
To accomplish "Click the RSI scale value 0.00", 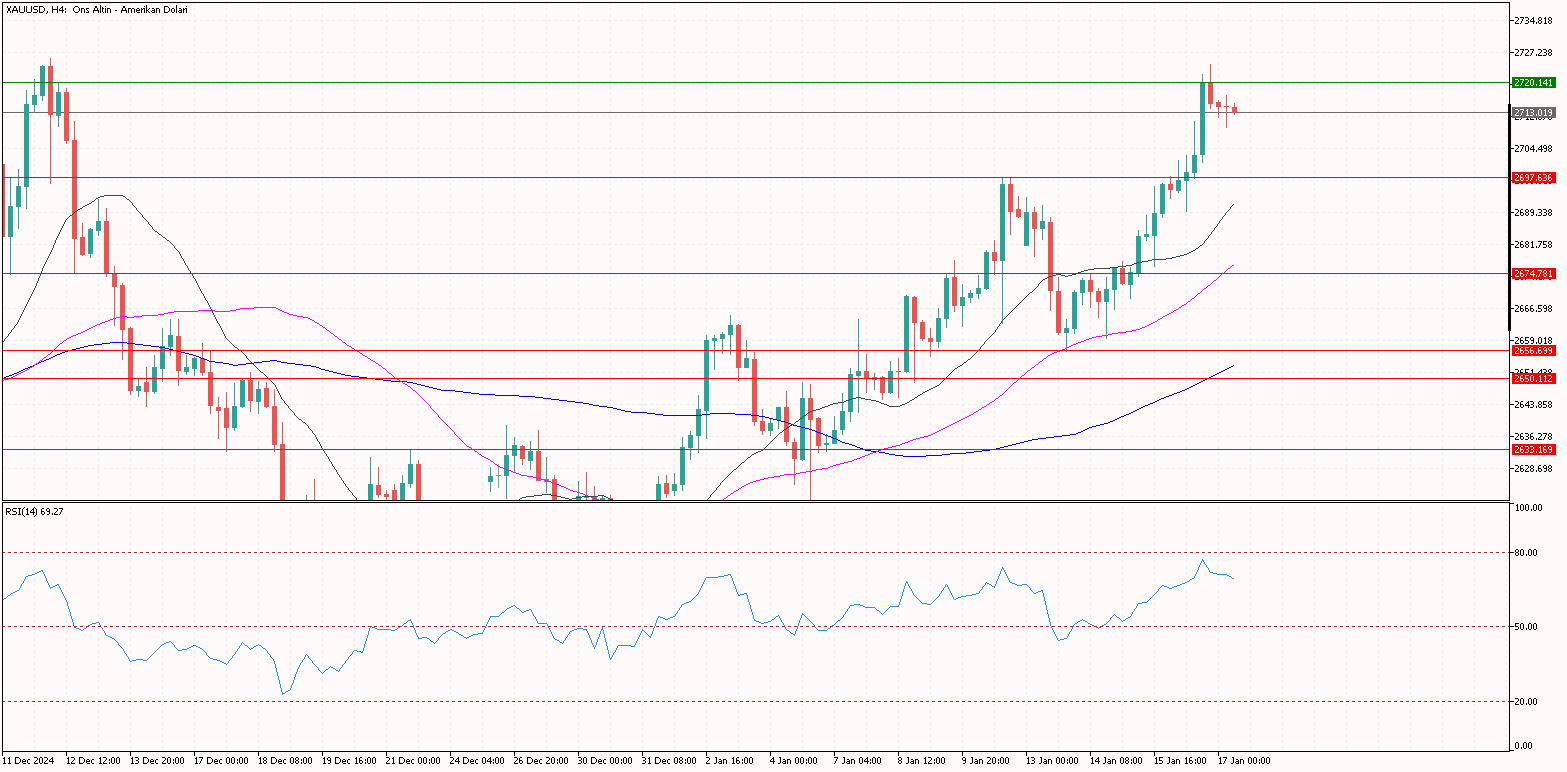I will (1525, 746).
